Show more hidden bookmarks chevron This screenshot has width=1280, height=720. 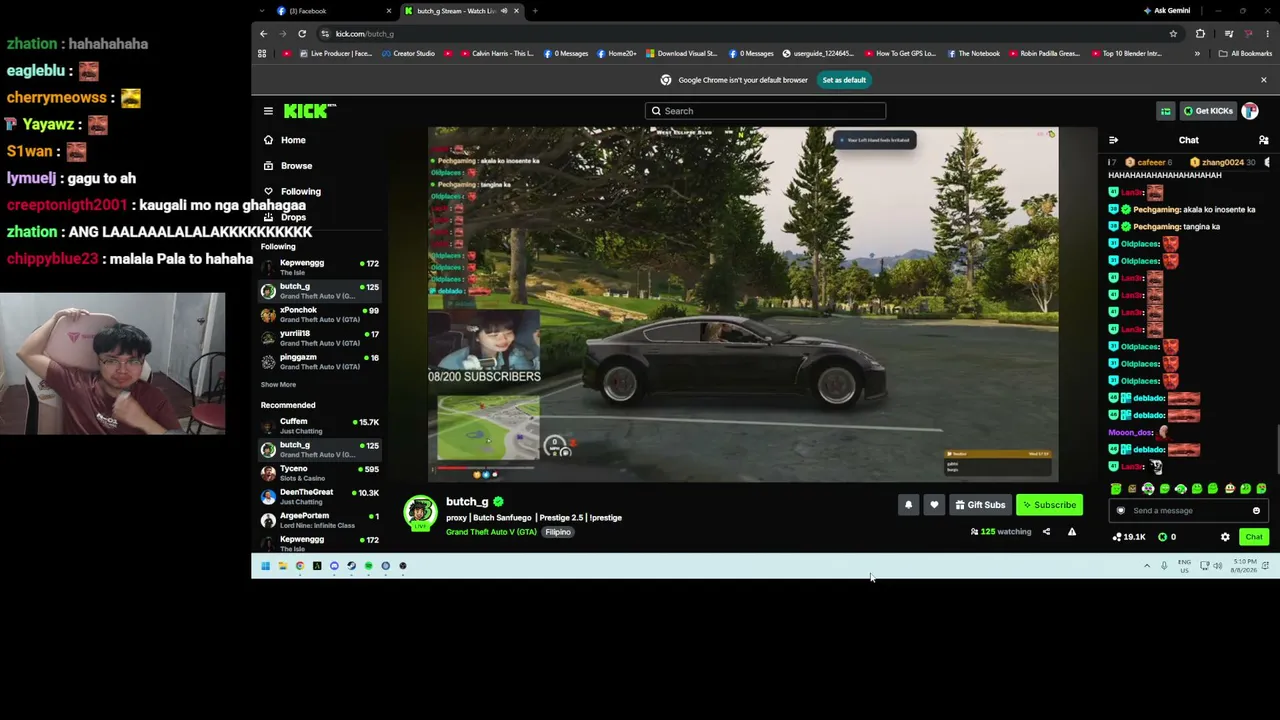[x=1197, y=53]
